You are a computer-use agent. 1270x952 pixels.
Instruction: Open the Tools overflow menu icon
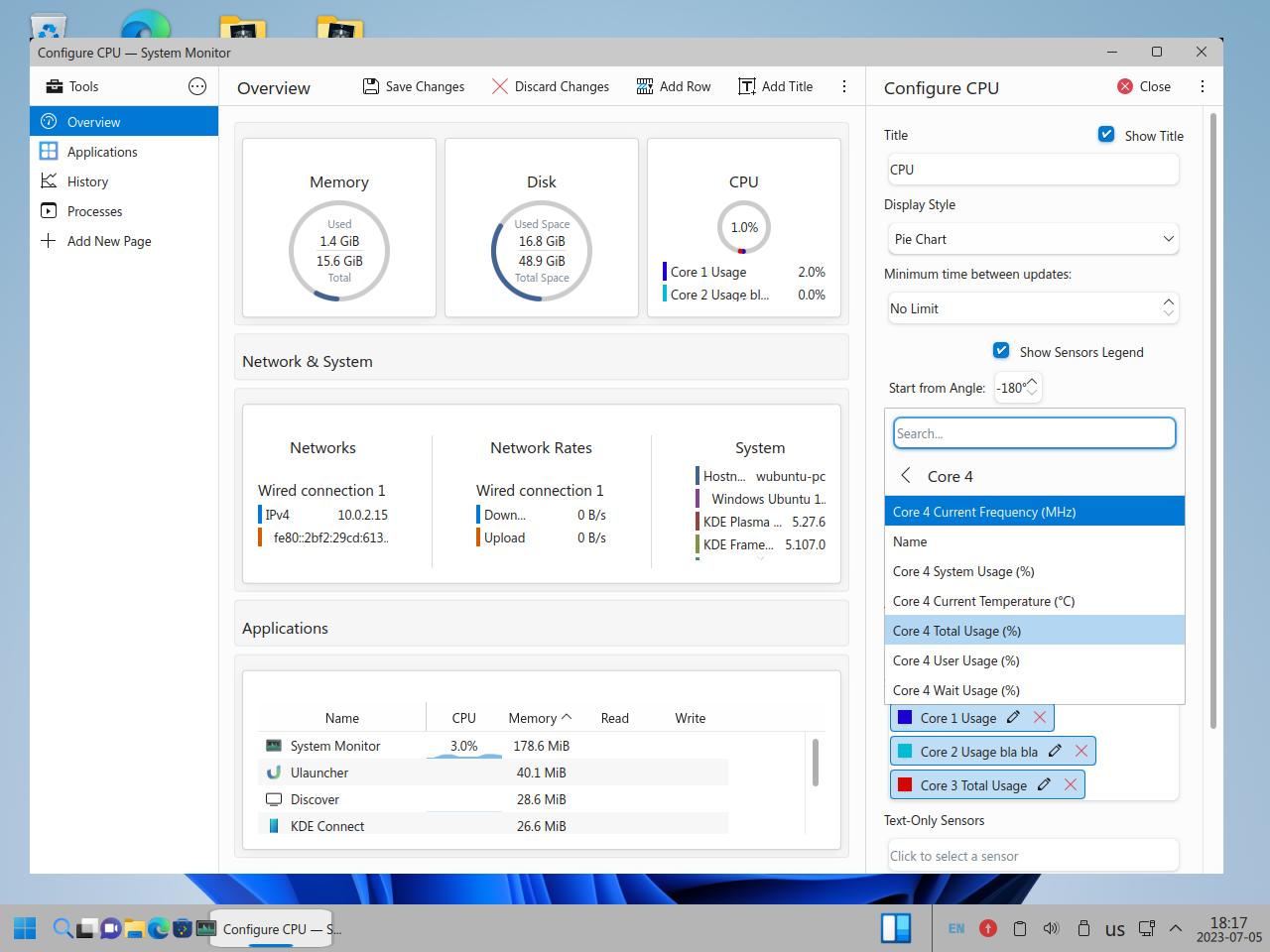point(197,86)
